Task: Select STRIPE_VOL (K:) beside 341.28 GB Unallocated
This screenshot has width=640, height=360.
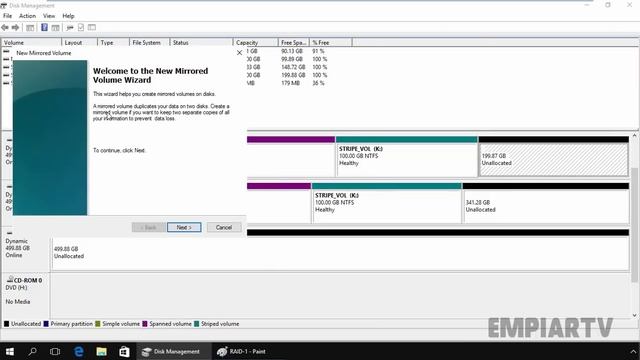Action: [x=387, y=206]
